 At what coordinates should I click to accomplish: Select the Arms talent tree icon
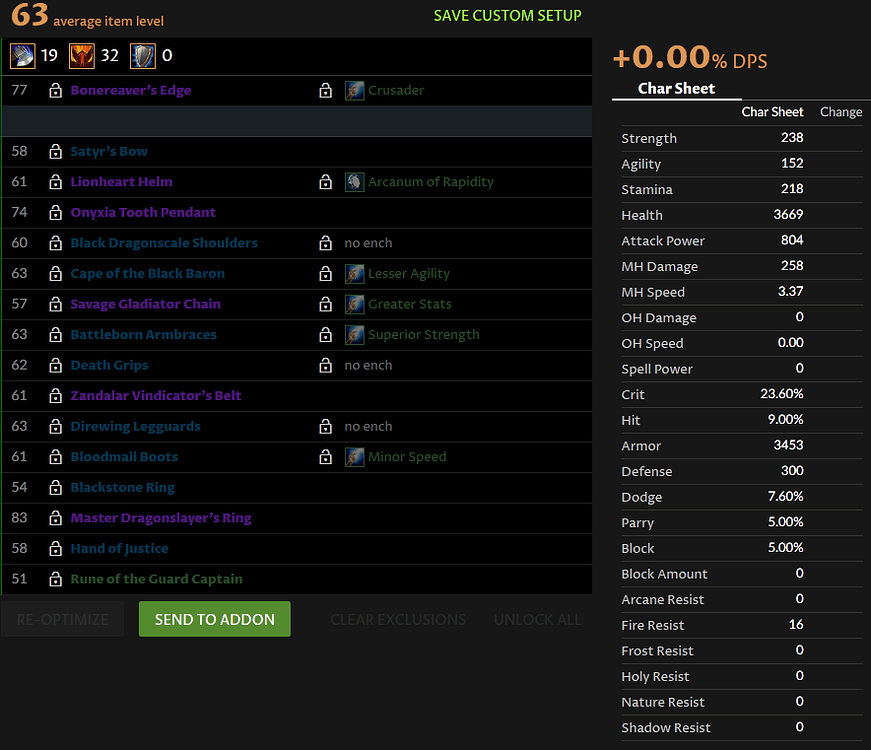[23, 57]
